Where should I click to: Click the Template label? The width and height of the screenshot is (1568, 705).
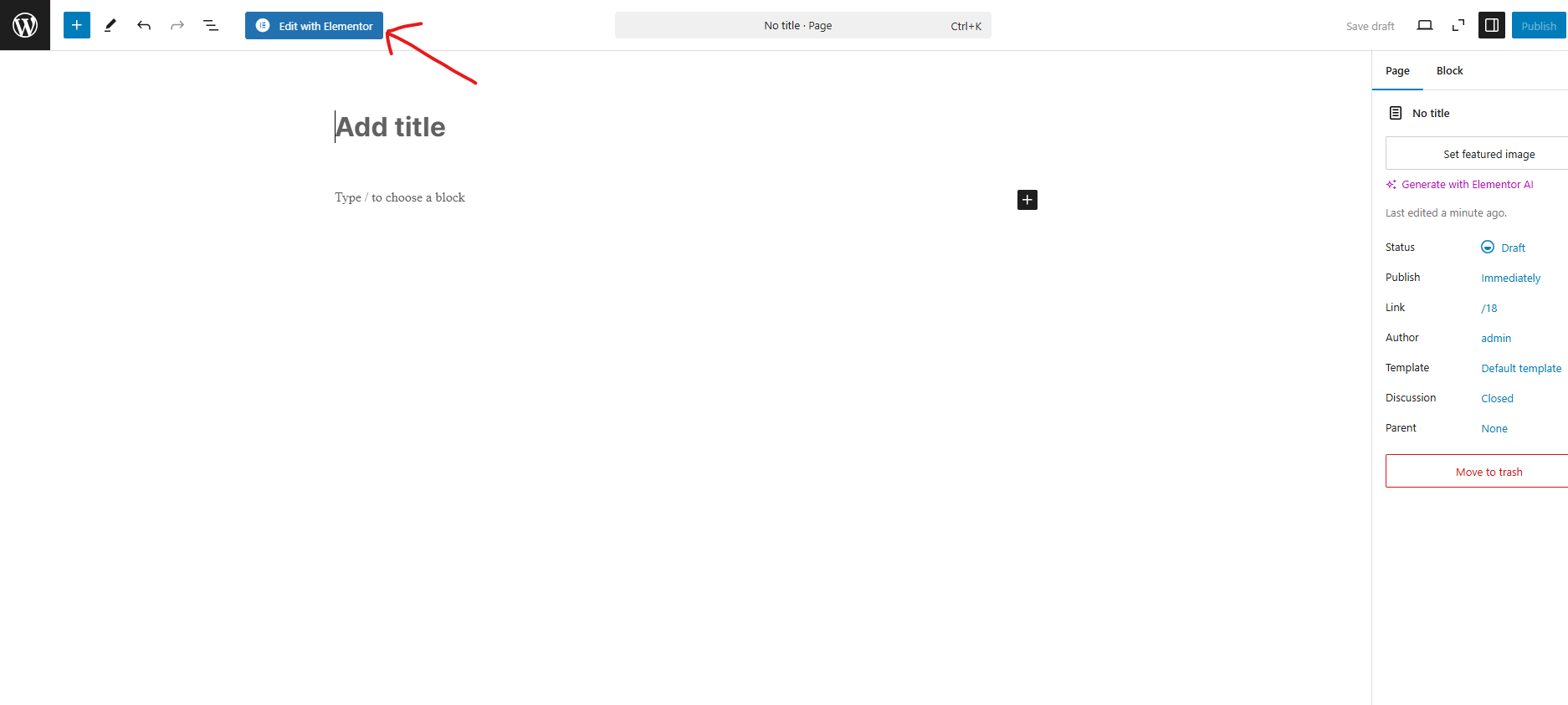[1407, 368]
